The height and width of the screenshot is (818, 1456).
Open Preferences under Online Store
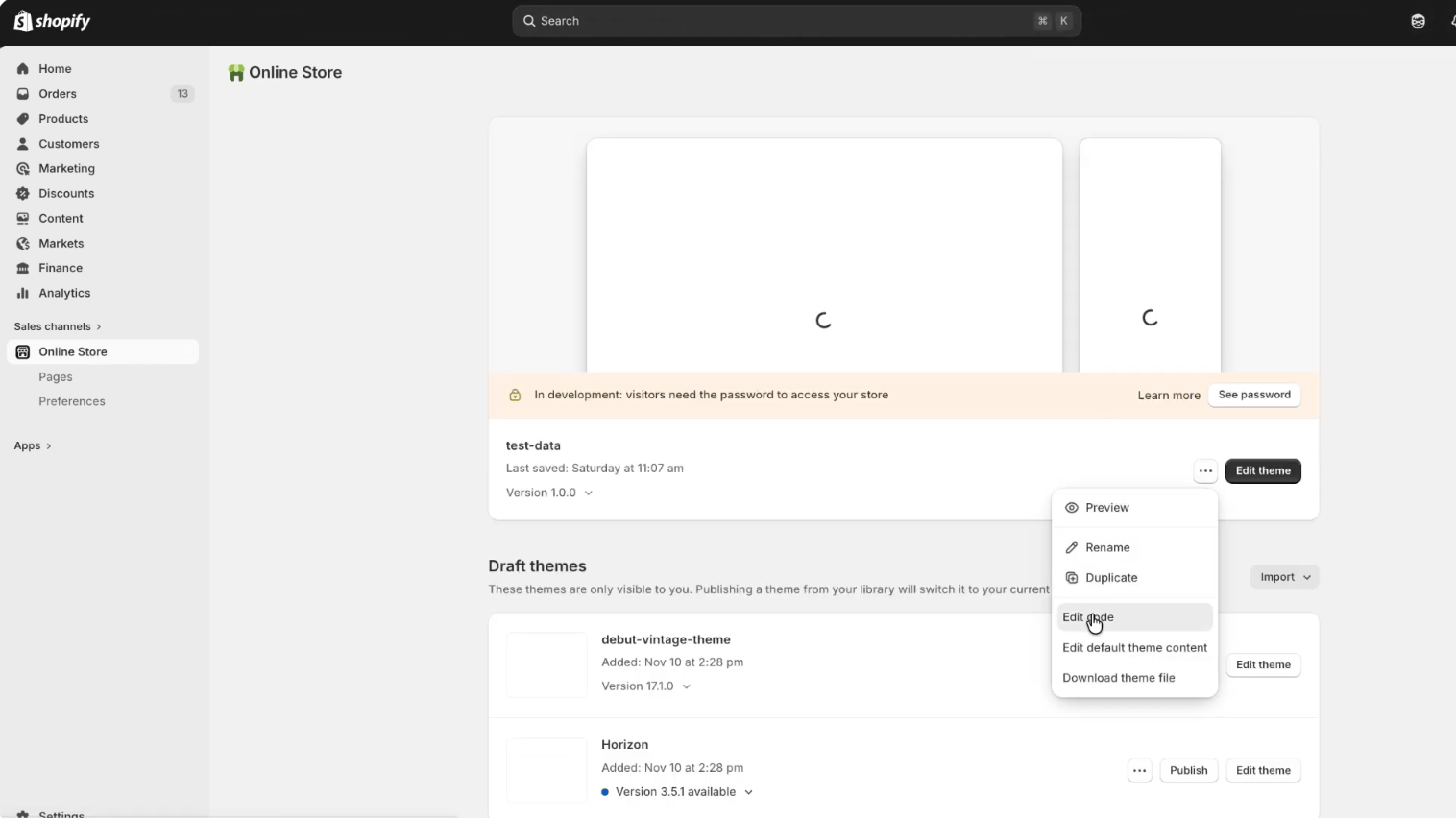coord(72,401)
